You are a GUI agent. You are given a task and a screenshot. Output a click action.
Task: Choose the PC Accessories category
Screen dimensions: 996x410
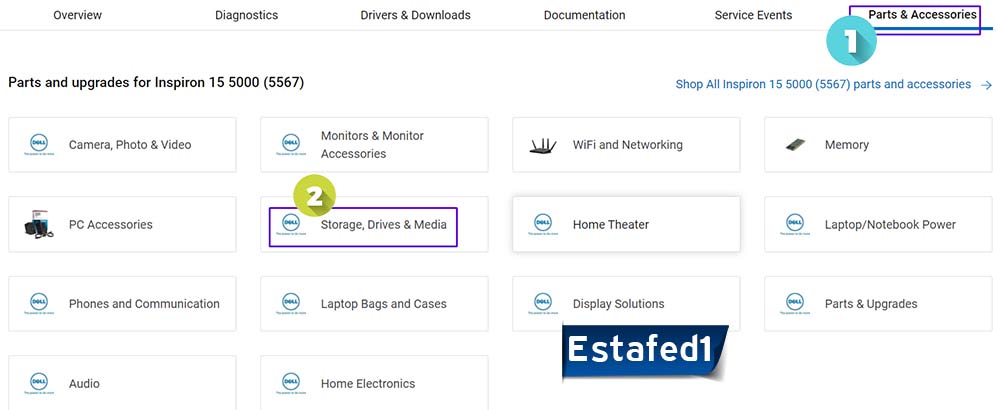point(122,224)
